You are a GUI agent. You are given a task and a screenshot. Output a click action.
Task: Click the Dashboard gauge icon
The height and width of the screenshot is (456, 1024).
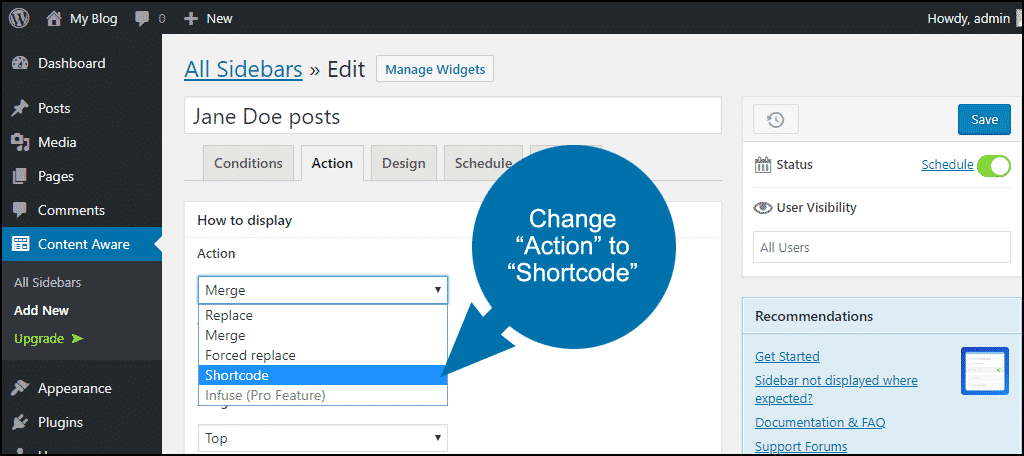point(20,63)
